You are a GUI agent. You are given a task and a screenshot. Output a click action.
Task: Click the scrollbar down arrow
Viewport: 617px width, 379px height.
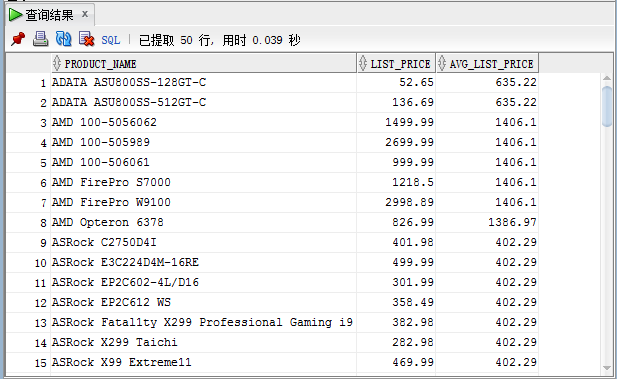(x=607, y=368)
